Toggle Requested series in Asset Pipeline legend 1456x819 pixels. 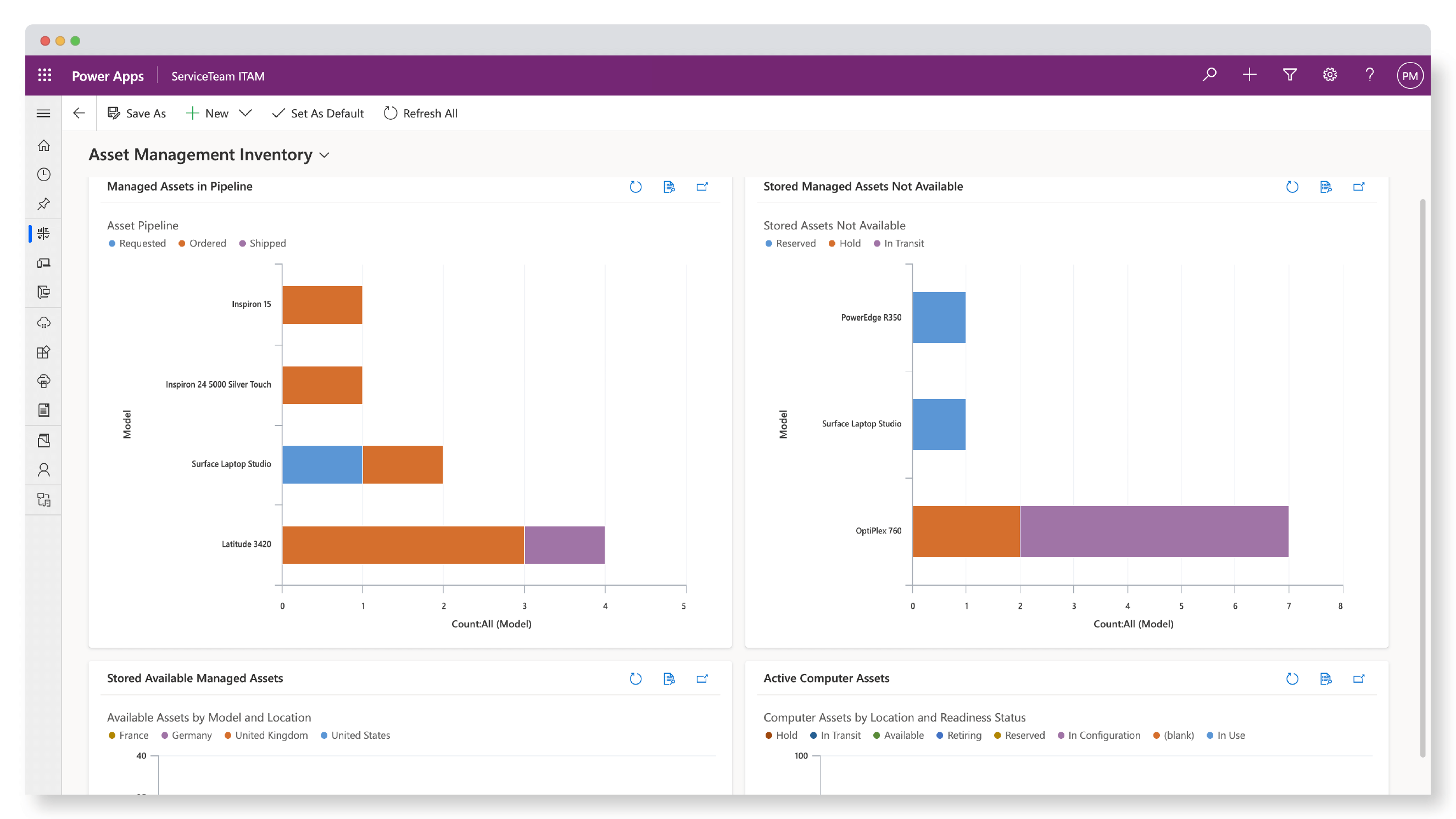click(137, 243)
